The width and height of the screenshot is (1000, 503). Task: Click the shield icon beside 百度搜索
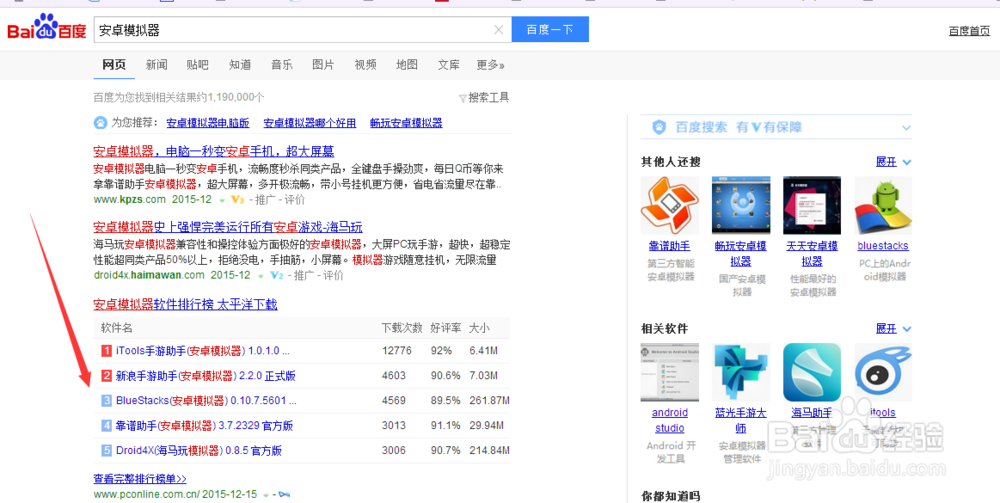point(659,128)
